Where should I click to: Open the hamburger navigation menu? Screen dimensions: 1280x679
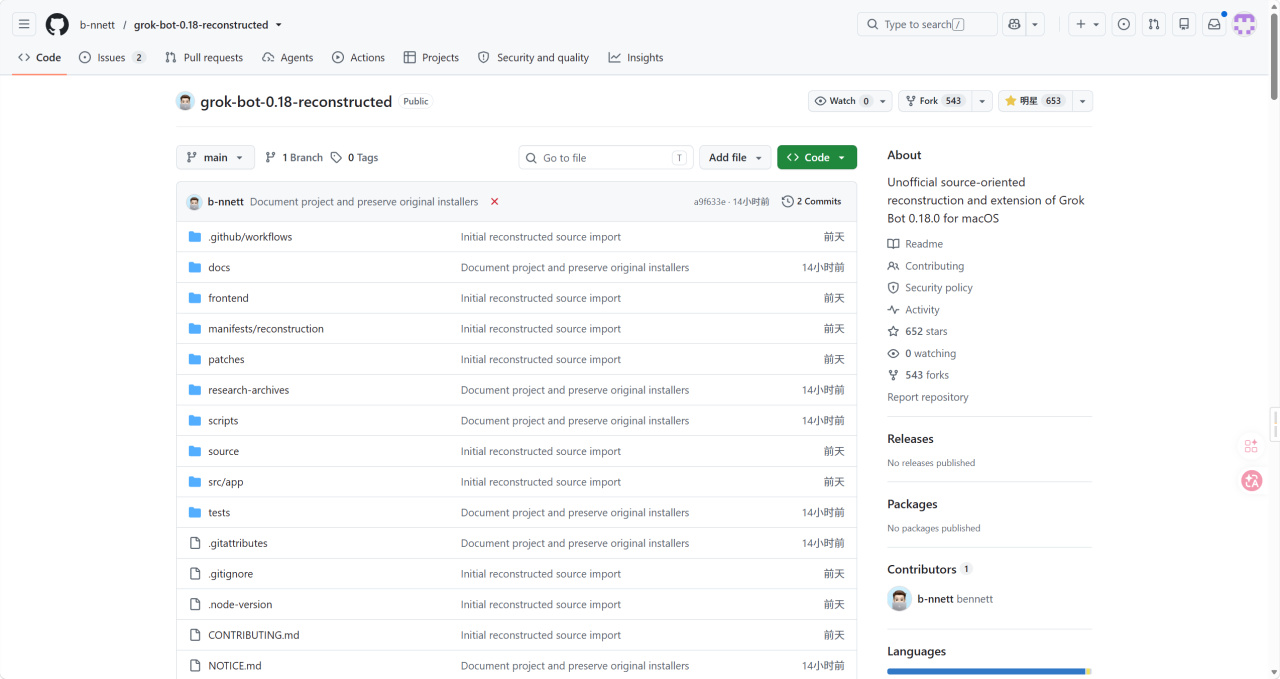pyautogui.click(x=24, y=24)
